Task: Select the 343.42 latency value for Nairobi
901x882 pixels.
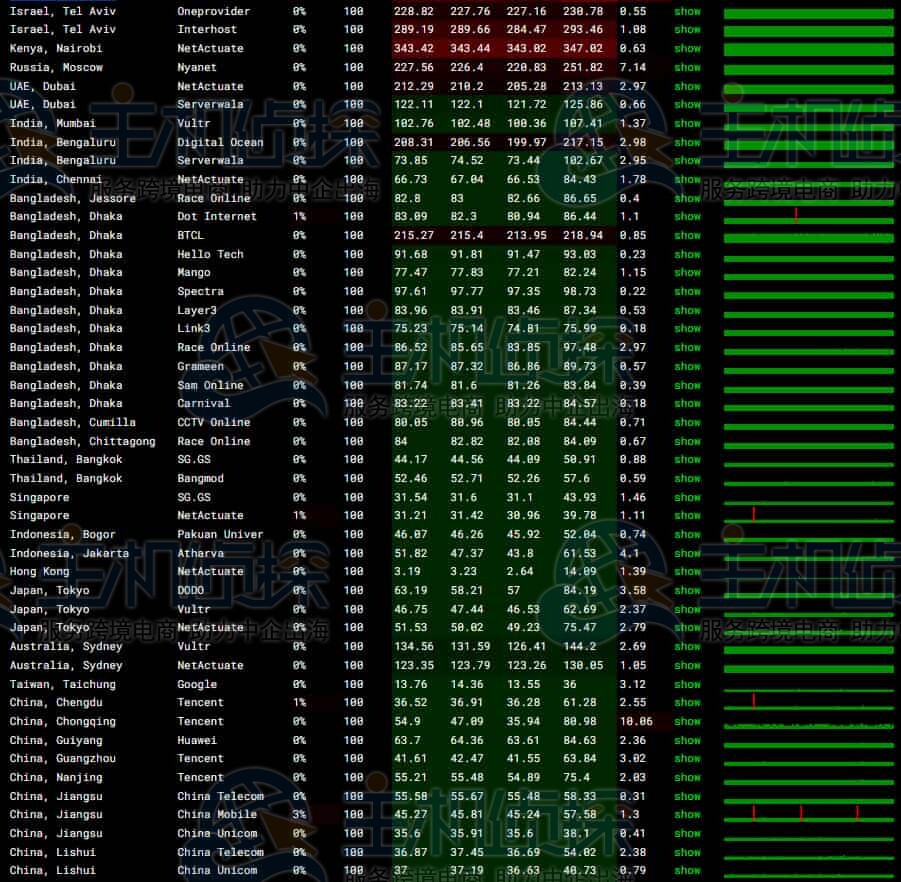Action: [413, 48]
